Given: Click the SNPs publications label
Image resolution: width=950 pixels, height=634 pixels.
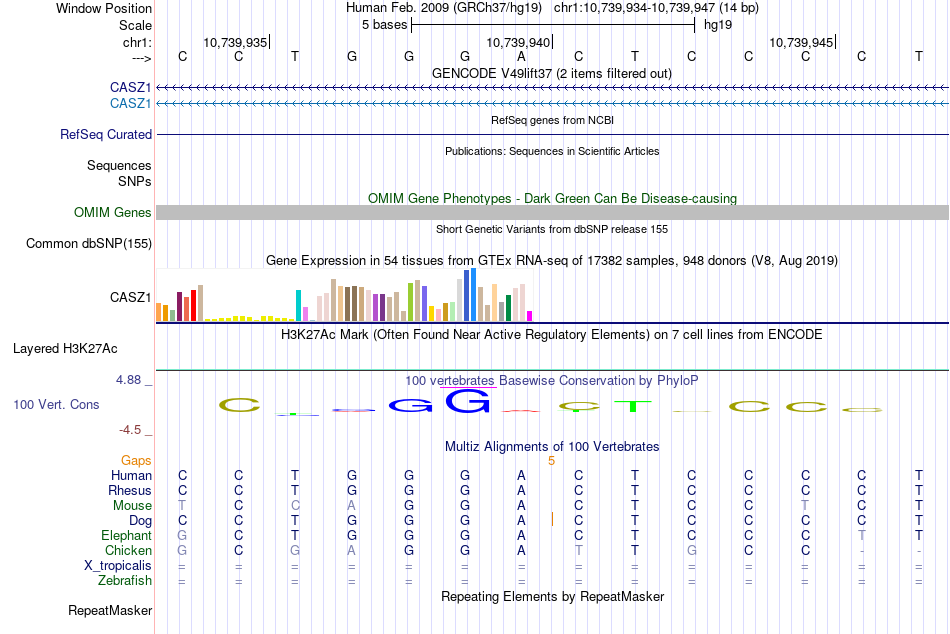Looking at the screenshot, I should [135, 181].
